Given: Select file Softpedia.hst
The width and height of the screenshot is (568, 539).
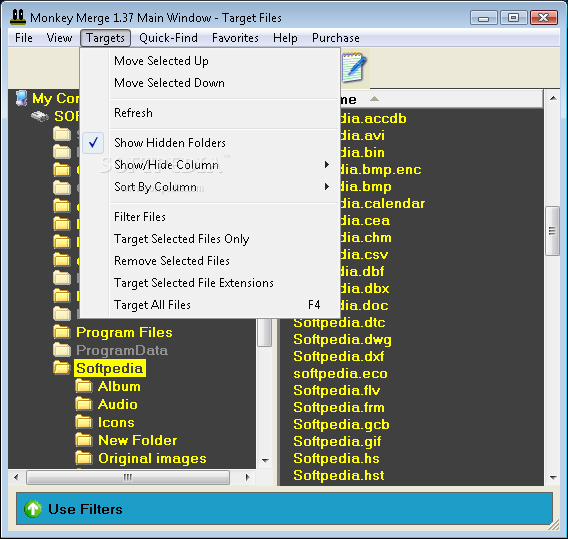Looking at the screenshot, I should click(x=339, y=476).
